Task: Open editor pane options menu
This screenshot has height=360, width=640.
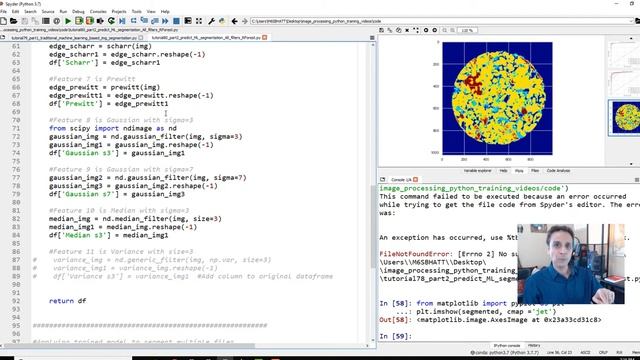Action: (x=372, y=38)
